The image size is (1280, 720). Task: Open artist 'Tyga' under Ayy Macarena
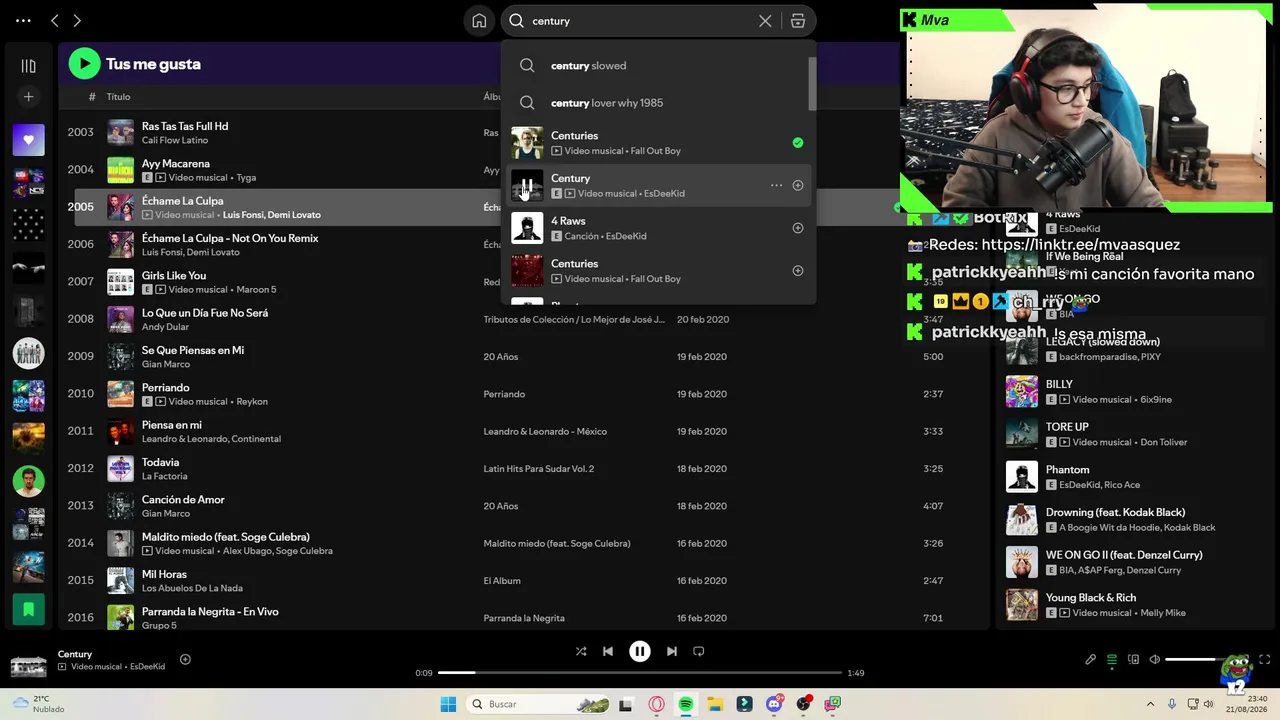click(x=246, y=178)
